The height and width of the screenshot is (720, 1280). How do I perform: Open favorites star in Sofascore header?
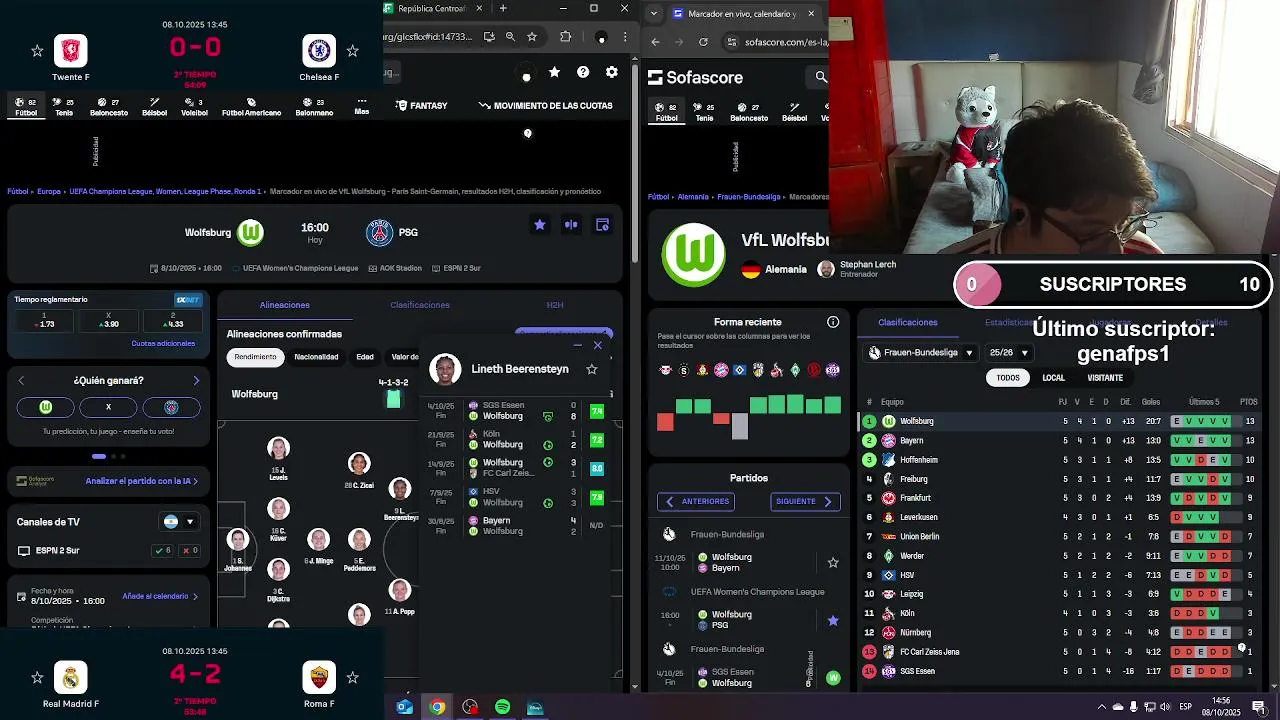pyautogui.click(x=554, y=72)
